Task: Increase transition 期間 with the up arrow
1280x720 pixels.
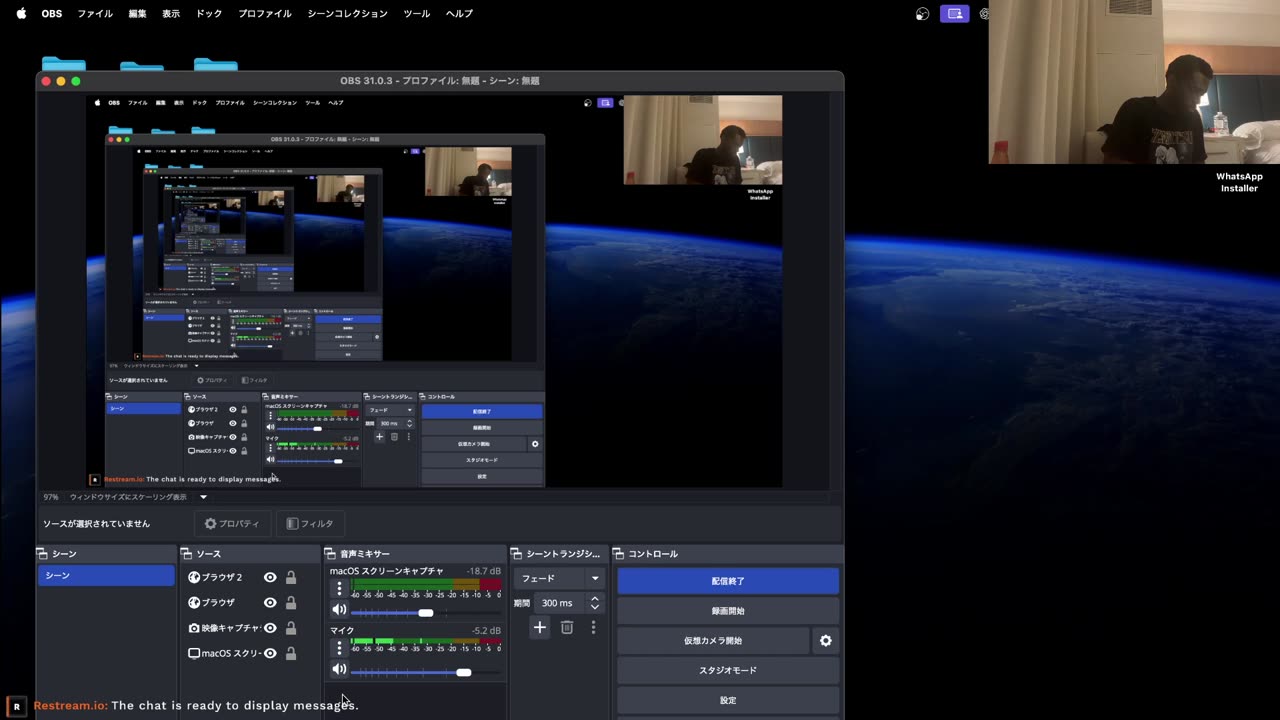Action: click(x=595, y=598)
